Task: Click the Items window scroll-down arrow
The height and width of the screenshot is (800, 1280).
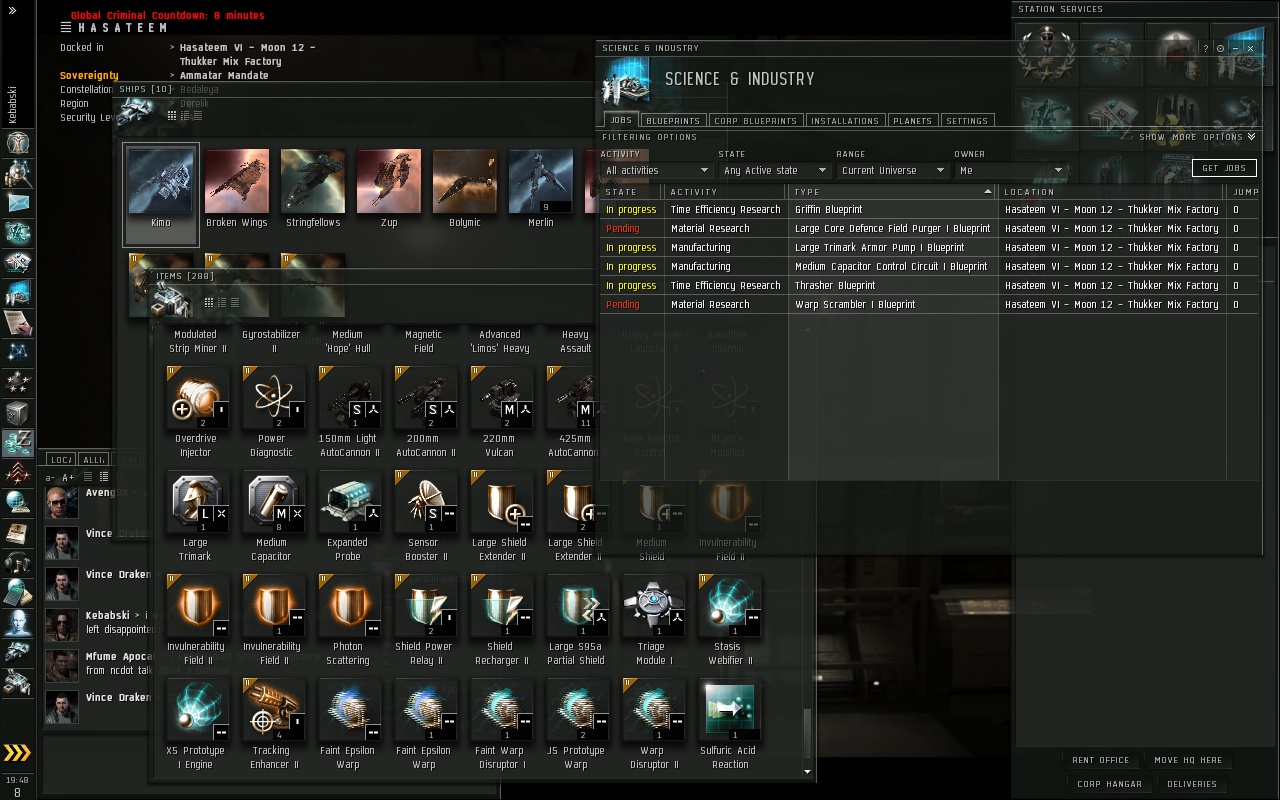Action: click(x=808, y=772)
